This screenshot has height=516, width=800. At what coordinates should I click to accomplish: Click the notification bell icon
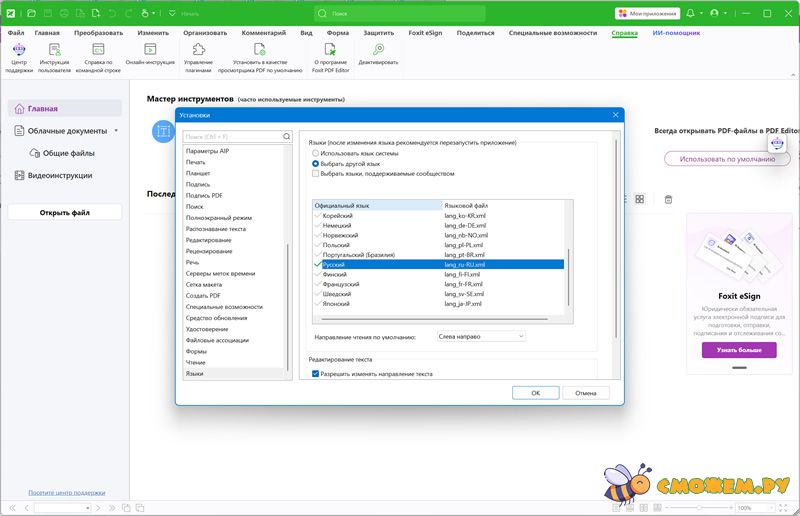691,13
